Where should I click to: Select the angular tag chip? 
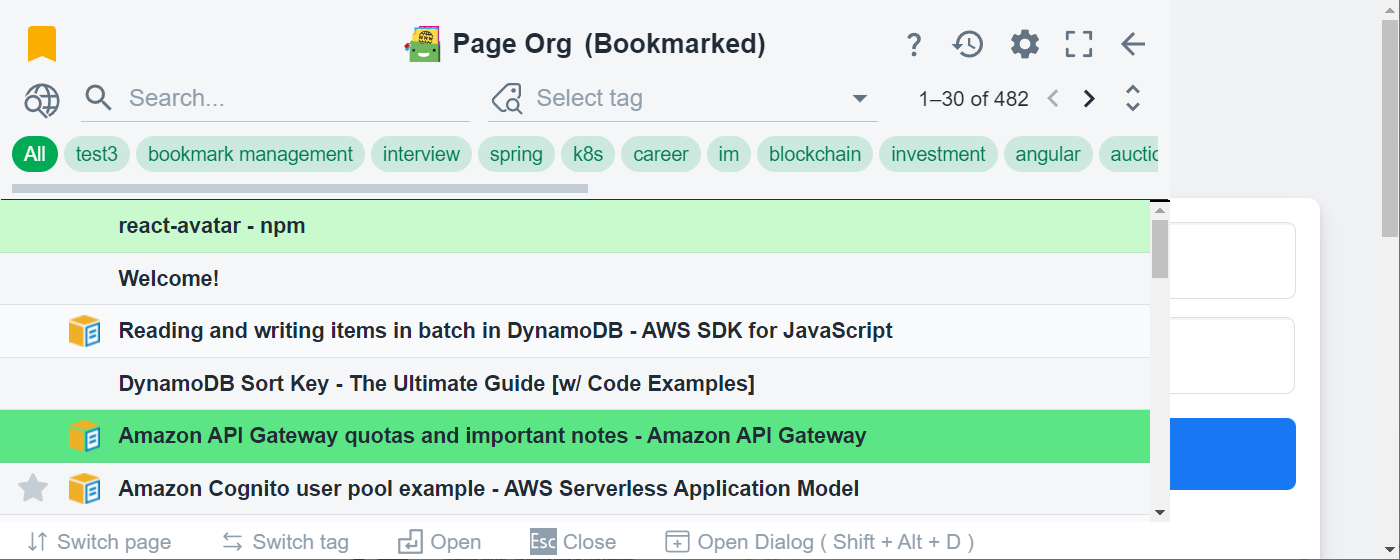click(1048, 154)
